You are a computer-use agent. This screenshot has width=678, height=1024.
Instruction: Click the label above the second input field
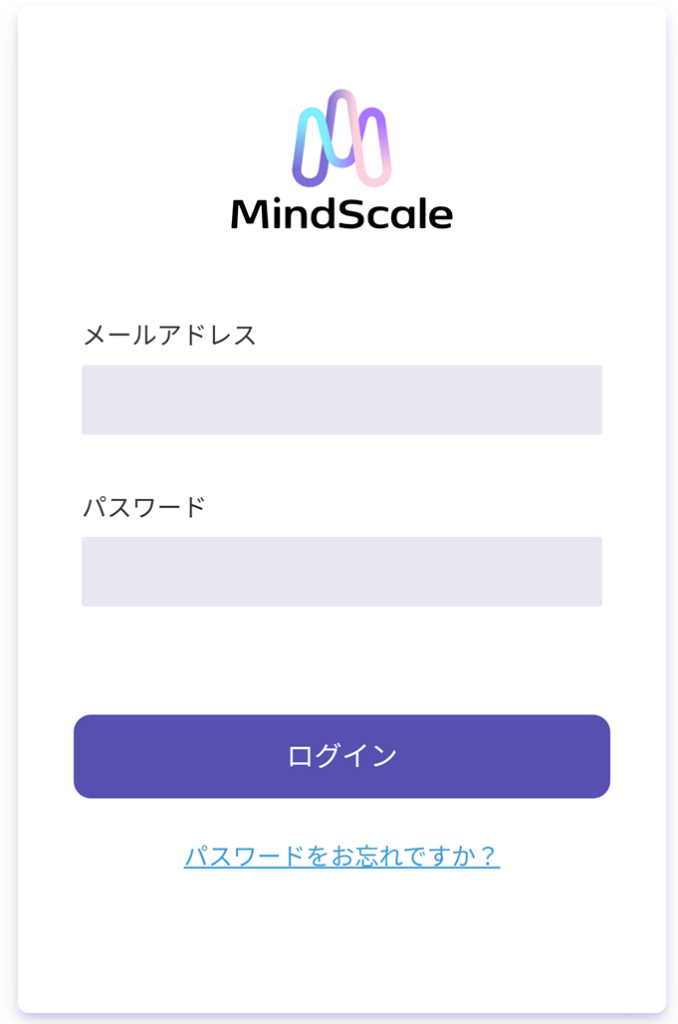pyautogui.click(x=143, y=507)
